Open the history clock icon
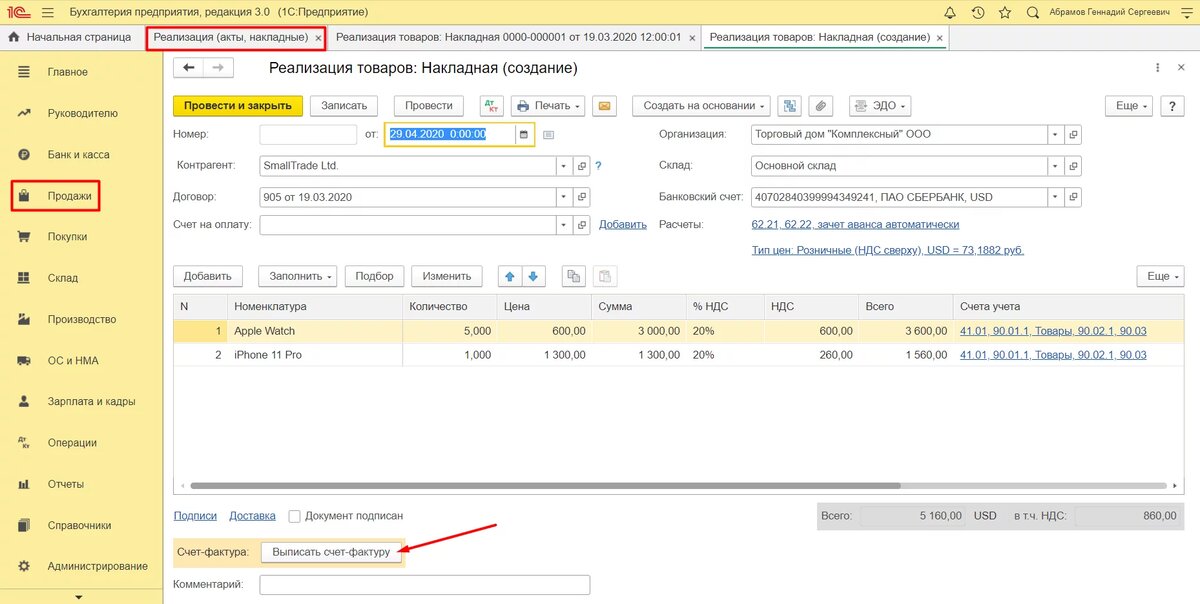 pos(977,12)
